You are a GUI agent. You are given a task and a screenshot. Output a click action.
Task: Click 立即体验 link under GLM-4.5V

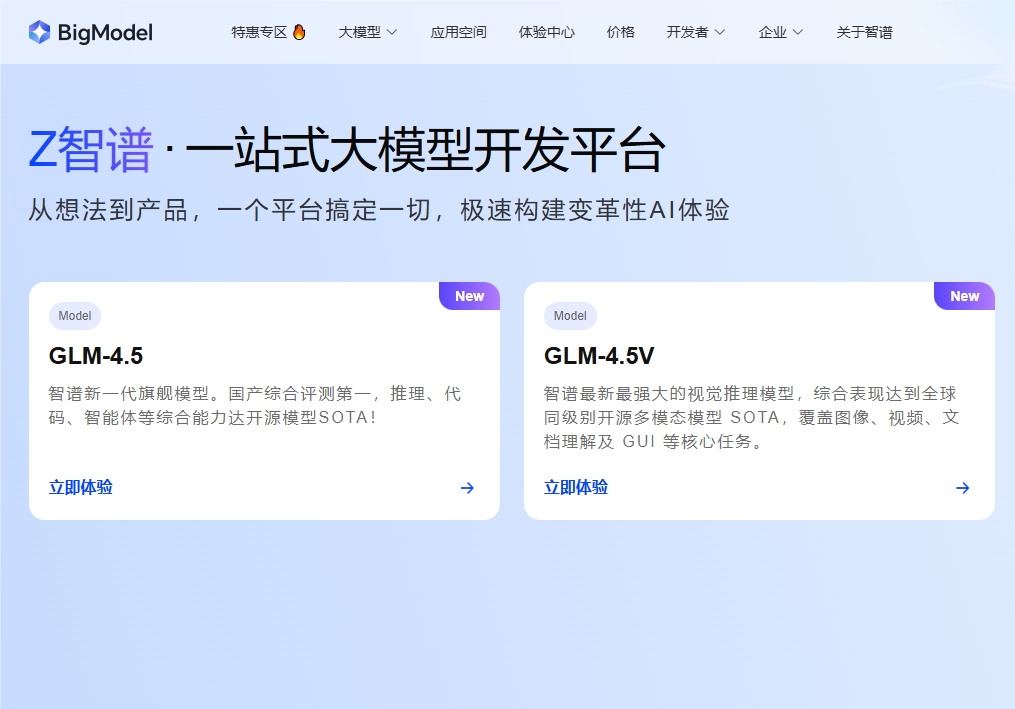pos(576,488)
